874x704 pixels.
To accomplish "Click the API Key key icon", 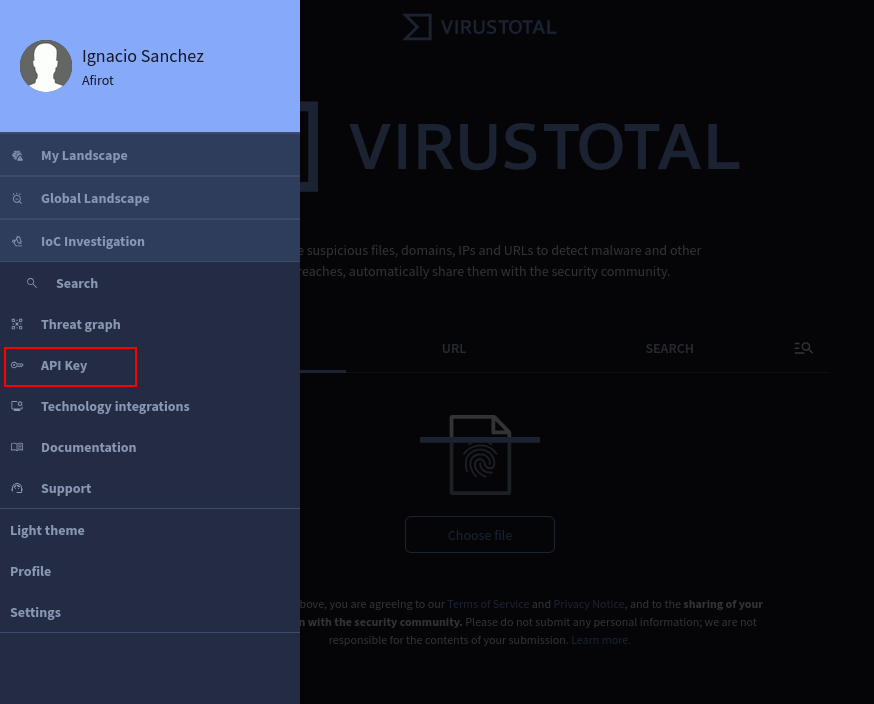I will point(17,366).
